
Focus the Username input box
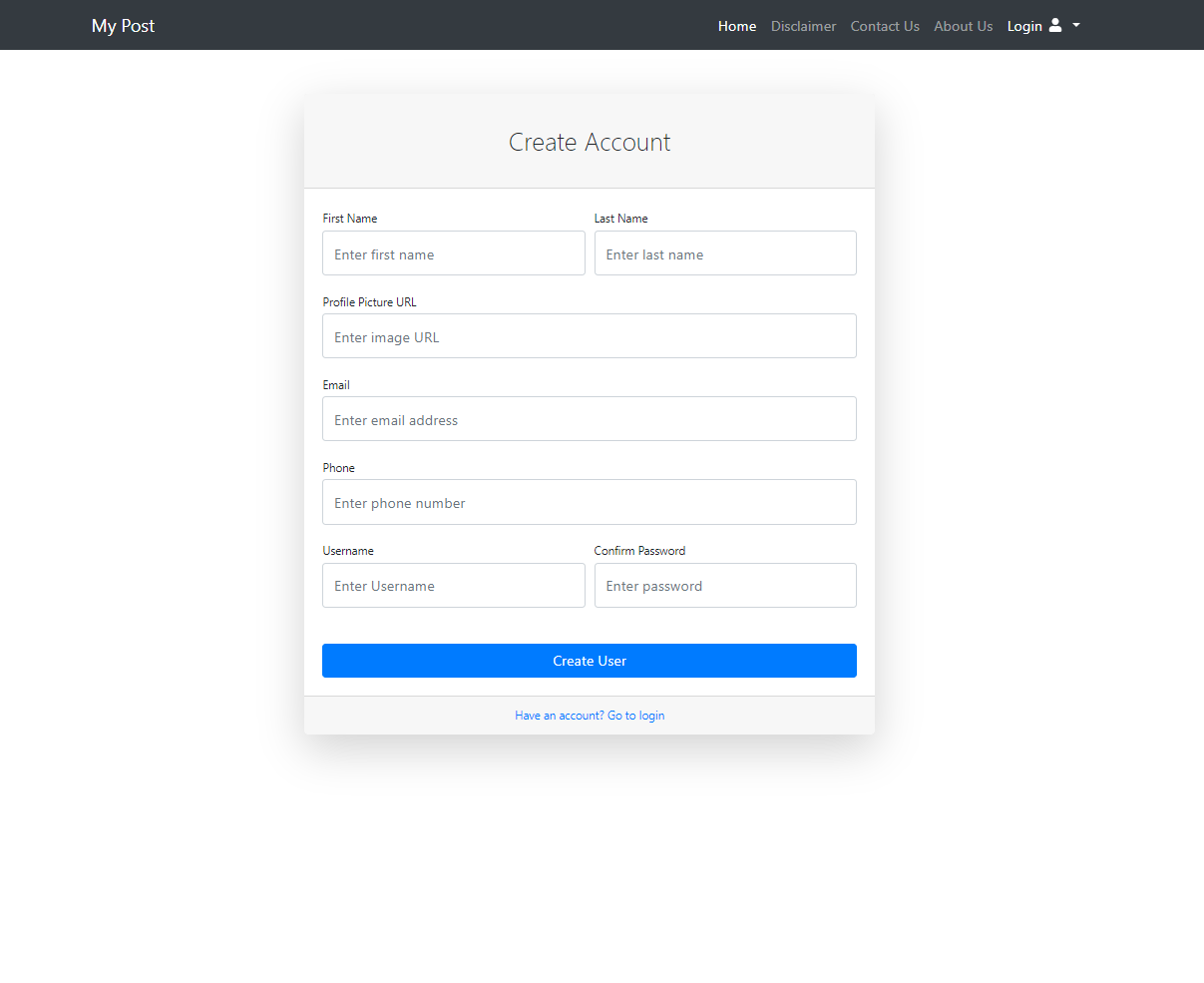pos(454,586)
